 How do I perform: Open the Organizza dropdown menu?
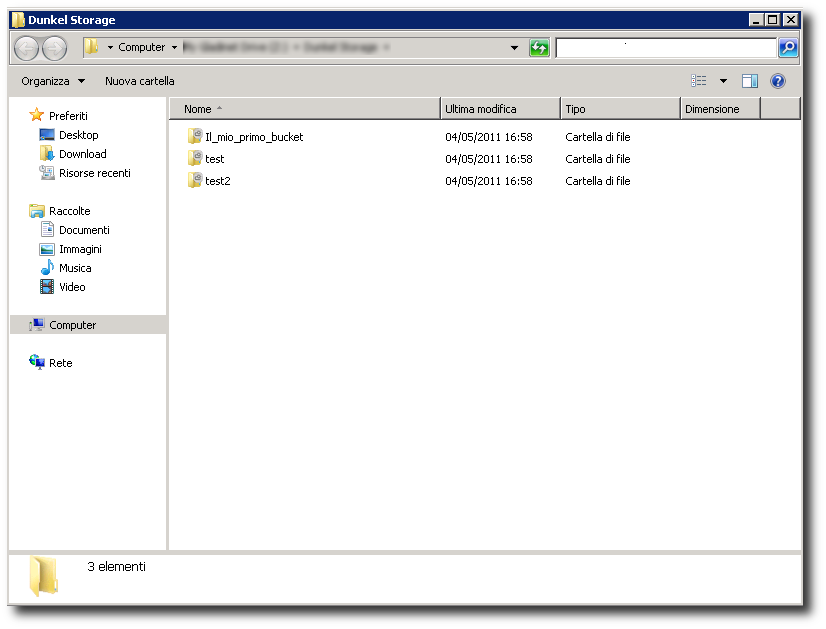point(53,81)
